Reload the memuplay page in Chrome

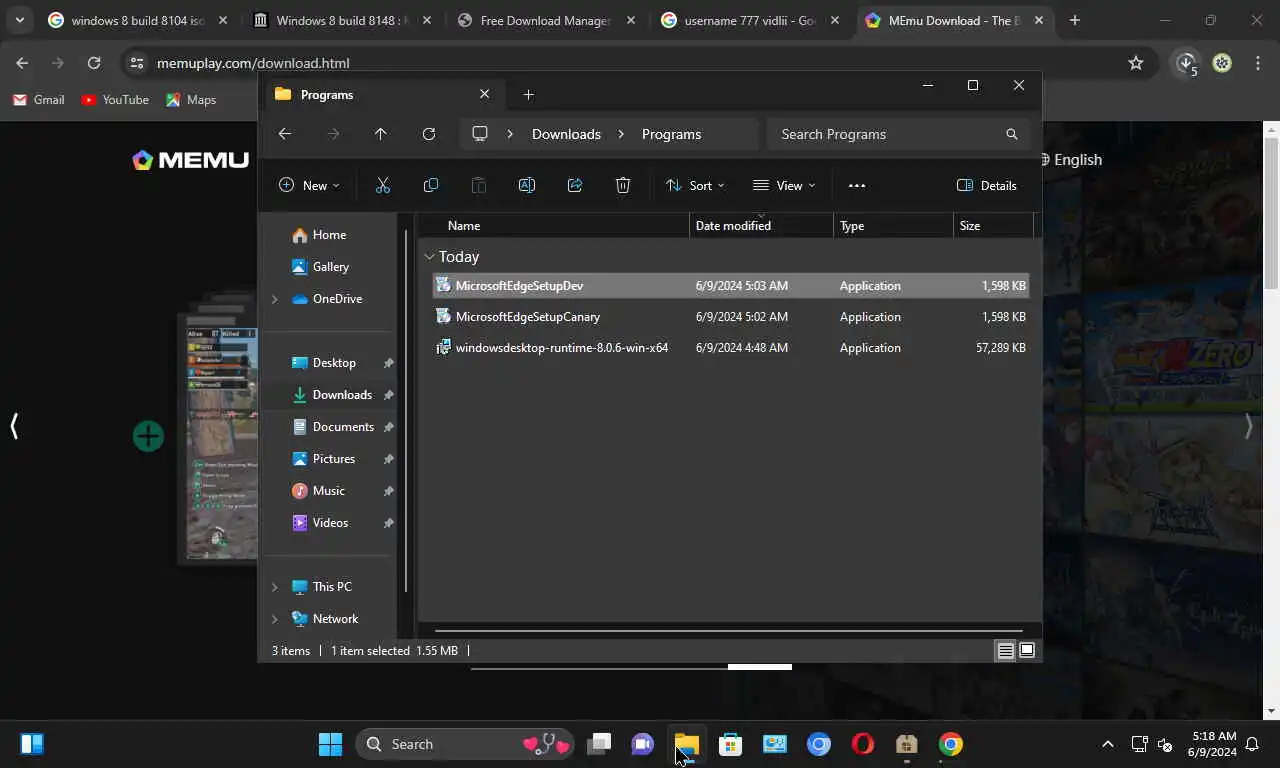coord(94,63)
